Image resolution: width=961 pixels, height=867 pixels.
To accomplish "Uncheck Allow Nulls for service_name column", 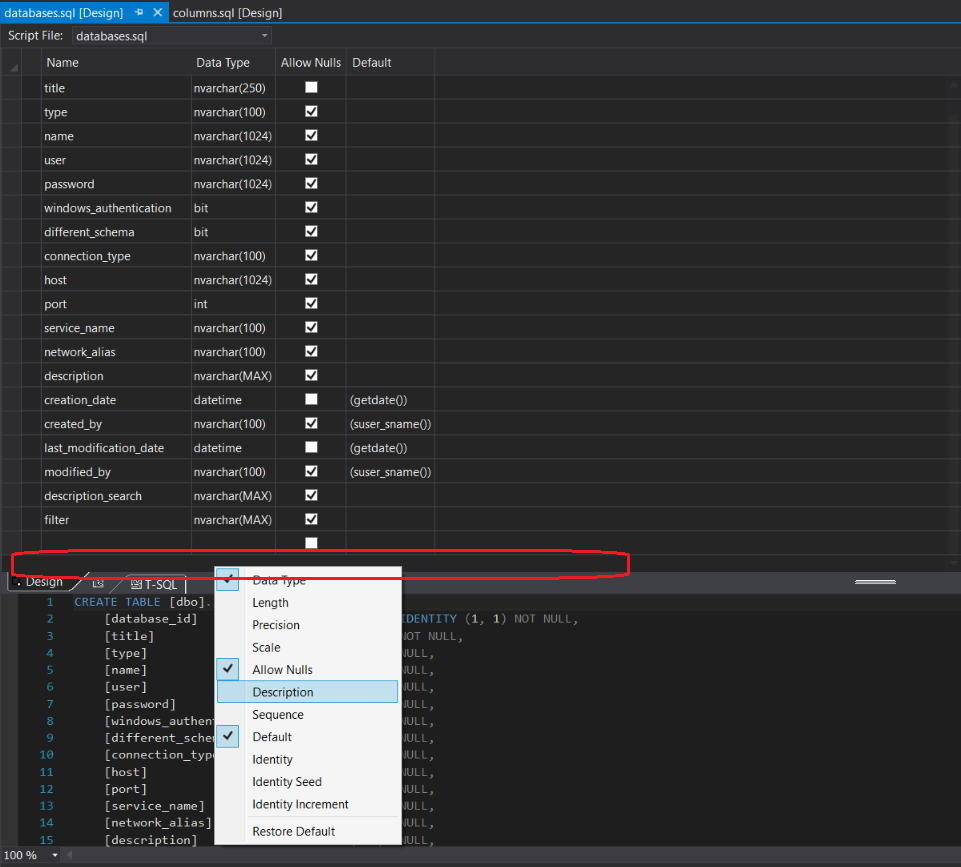I will pos(311,327).
